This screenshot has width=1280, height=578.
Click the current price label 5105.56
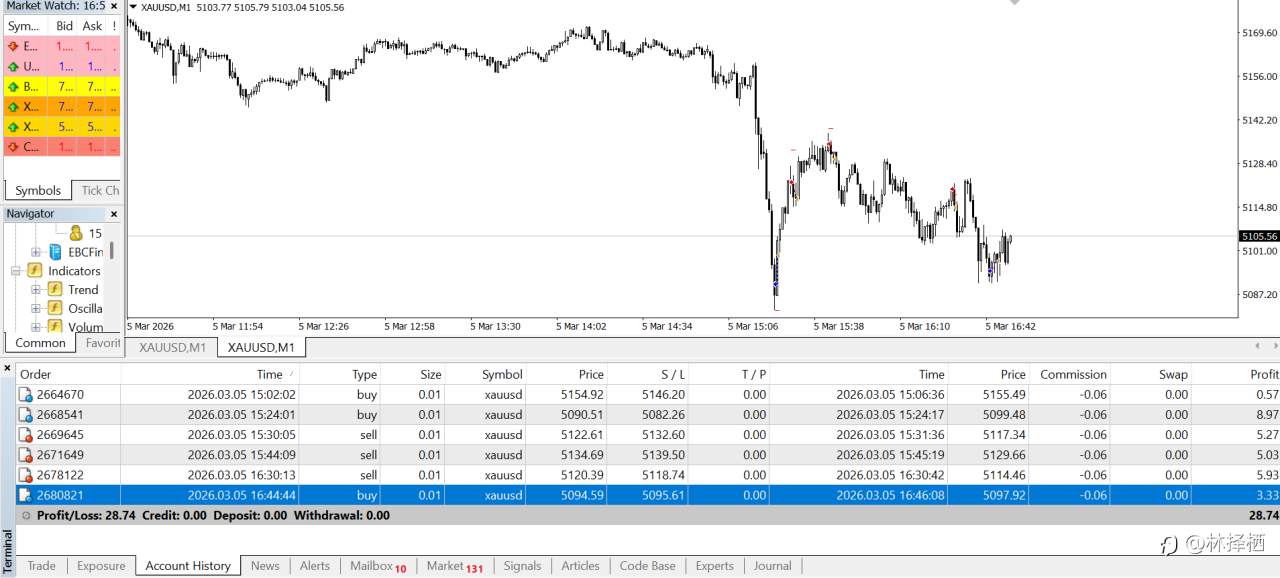1259,236
